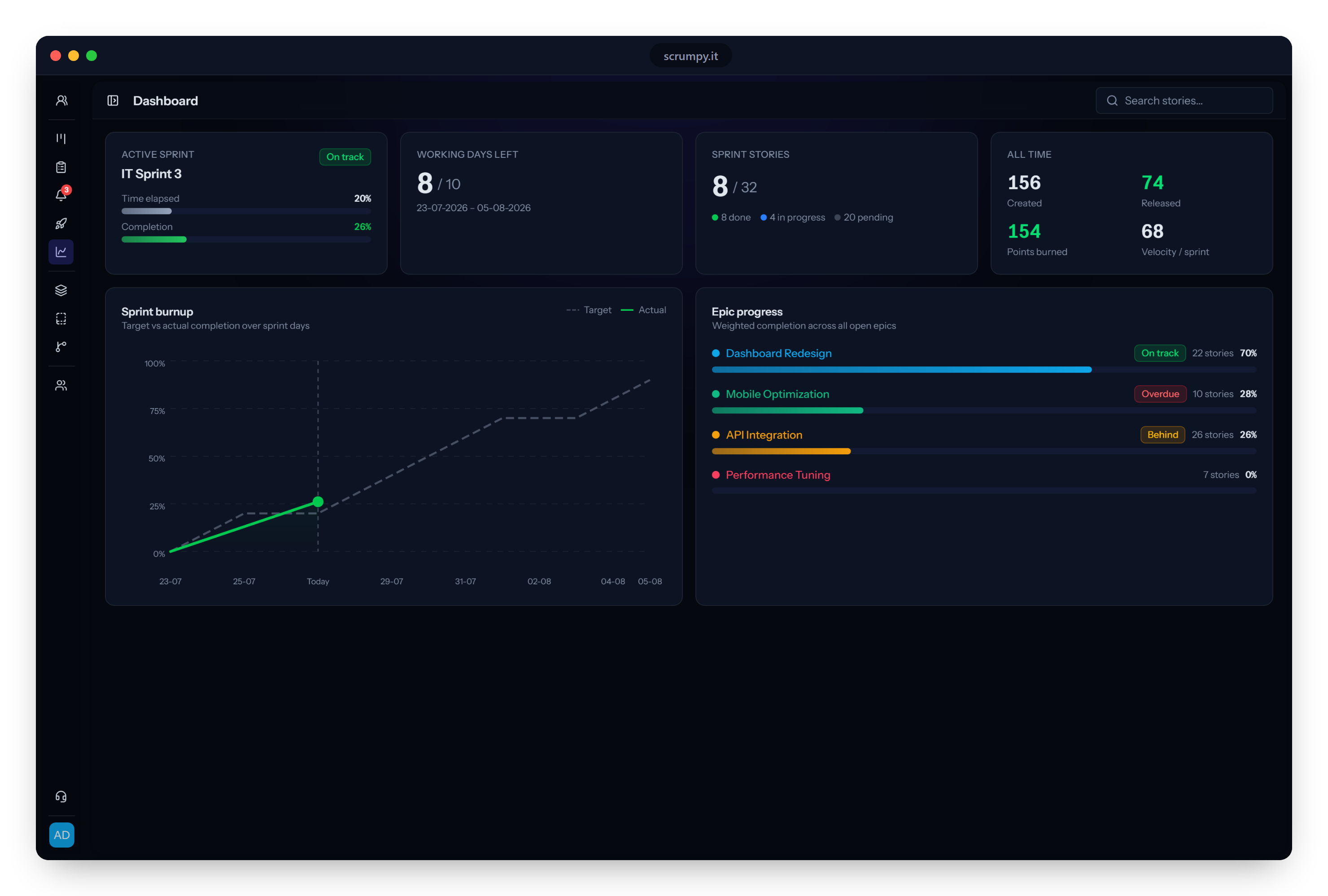
Task: Click the API Integration progress bar
Action: (984, 451)
